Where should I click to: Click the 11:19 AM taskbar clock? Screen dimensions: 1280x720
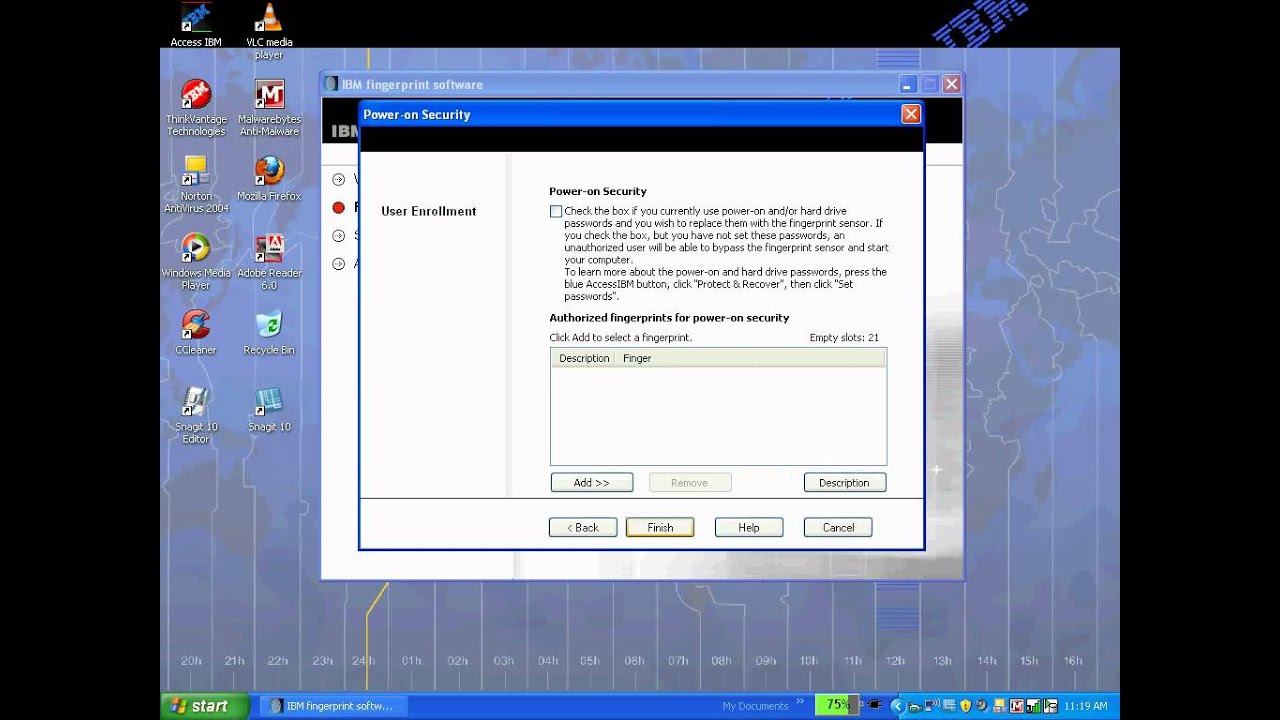click(1085, 706)
